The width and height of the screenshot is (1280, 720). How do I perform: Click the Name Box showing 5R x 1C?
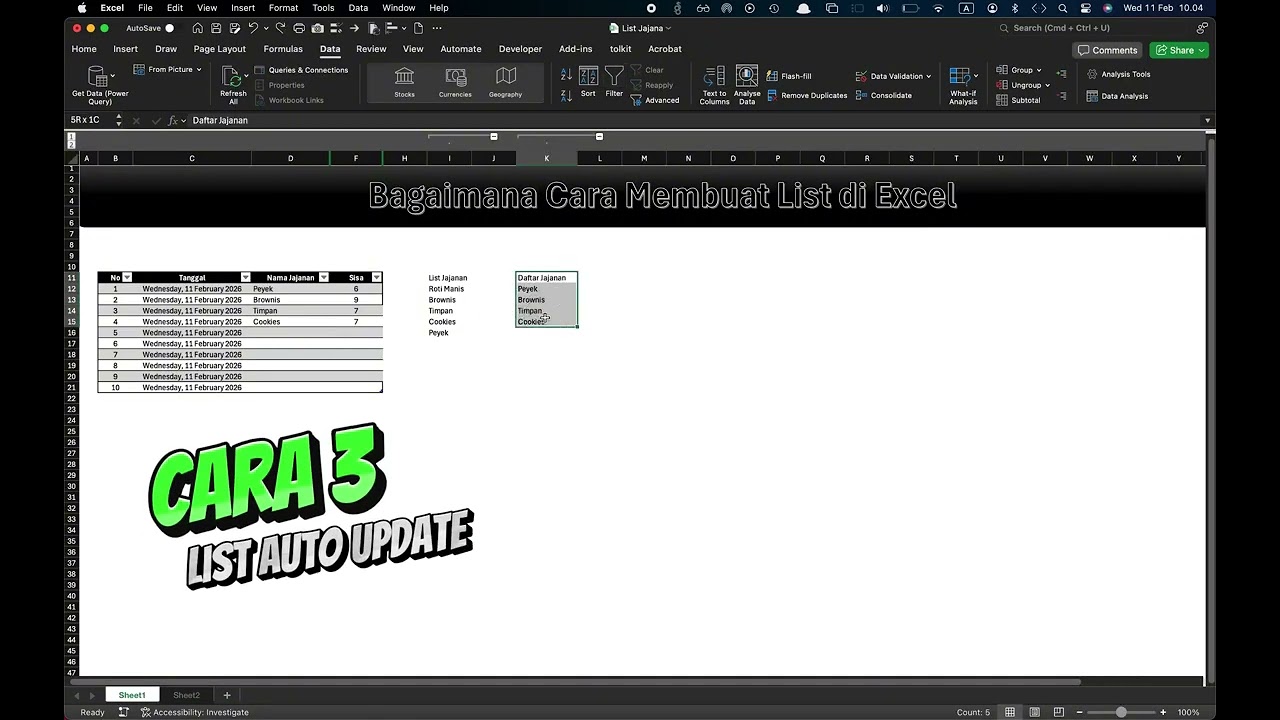[93, 120]
